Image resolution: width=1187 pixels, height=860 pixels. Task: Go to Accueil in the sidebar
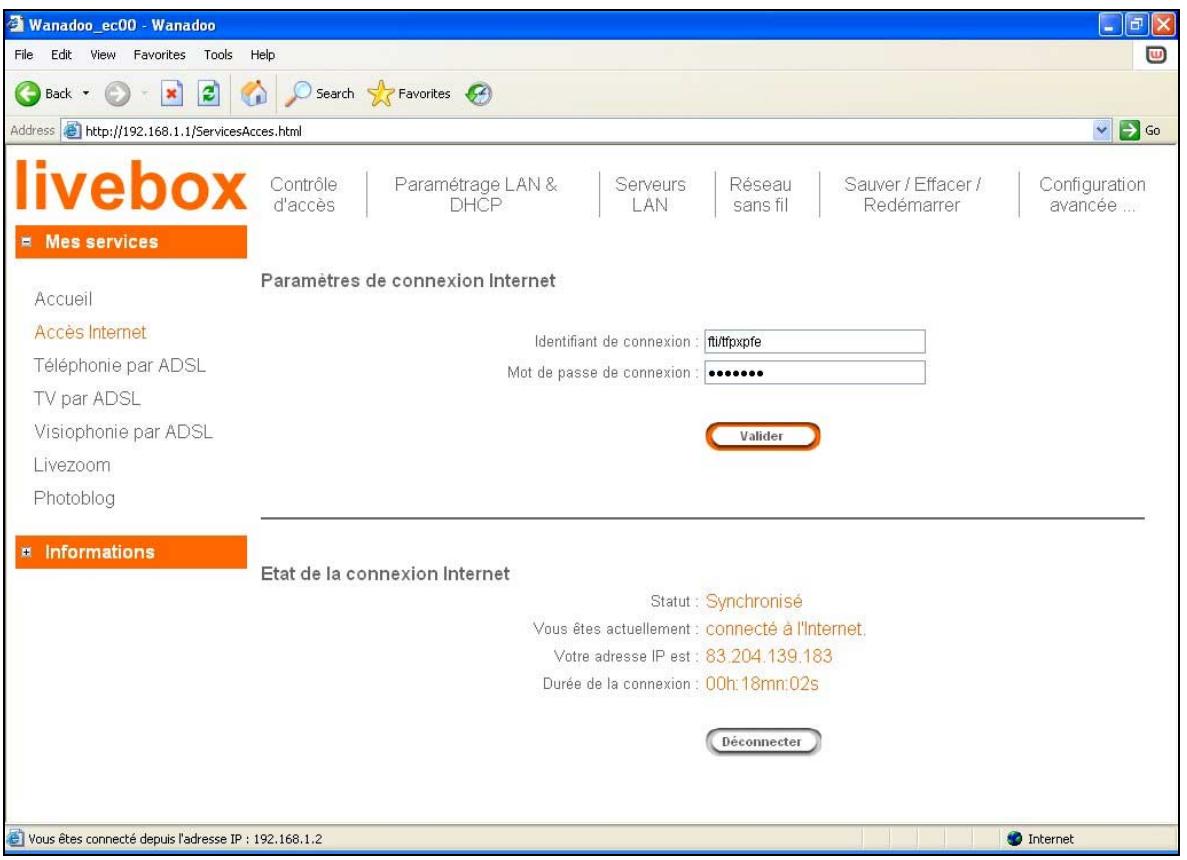(63, 299)
